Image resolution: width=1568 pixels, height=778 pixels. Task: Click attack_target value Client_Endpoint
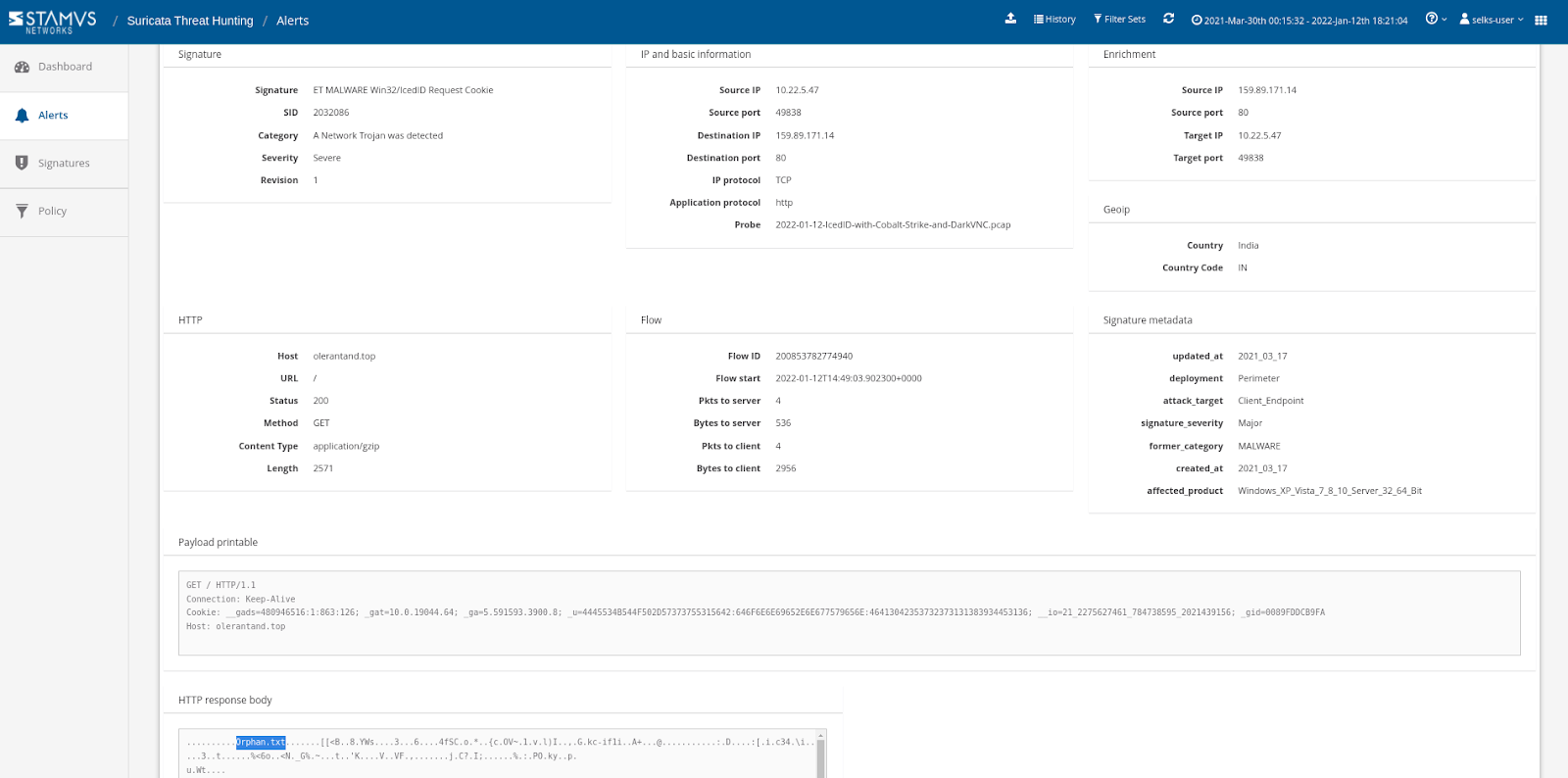[1271, 401]
